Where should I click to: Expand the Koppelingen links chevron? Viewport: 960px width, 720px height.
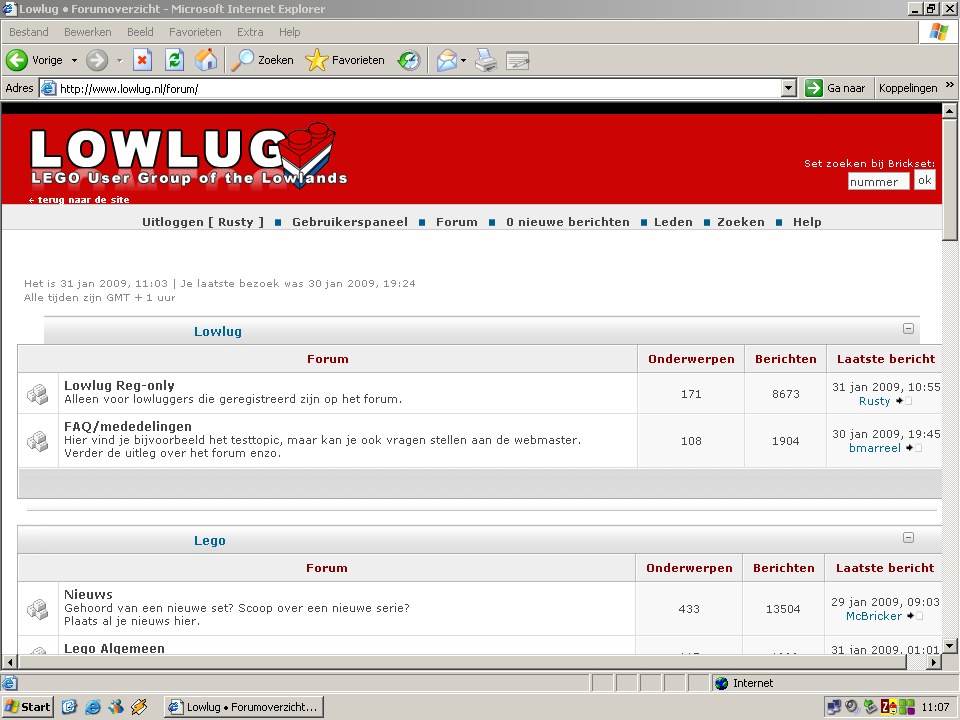tap(950, 85)
